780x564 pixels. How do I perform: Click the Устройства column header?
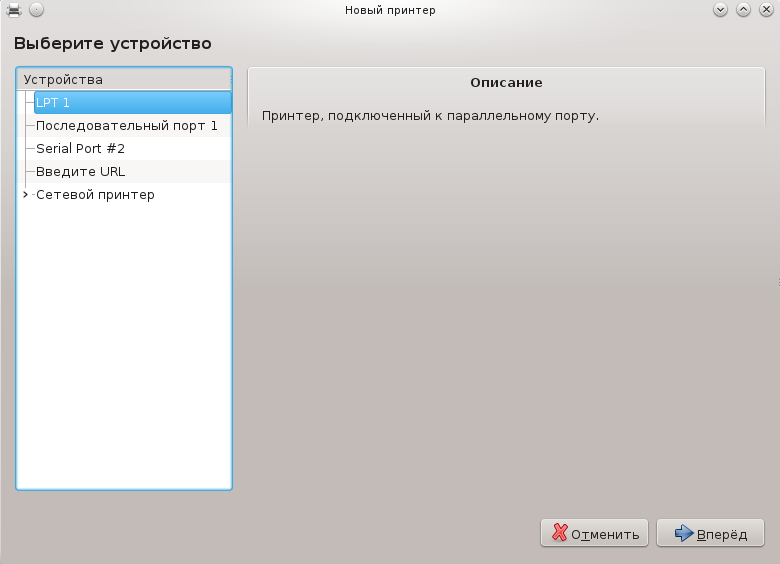pos(124,80)
